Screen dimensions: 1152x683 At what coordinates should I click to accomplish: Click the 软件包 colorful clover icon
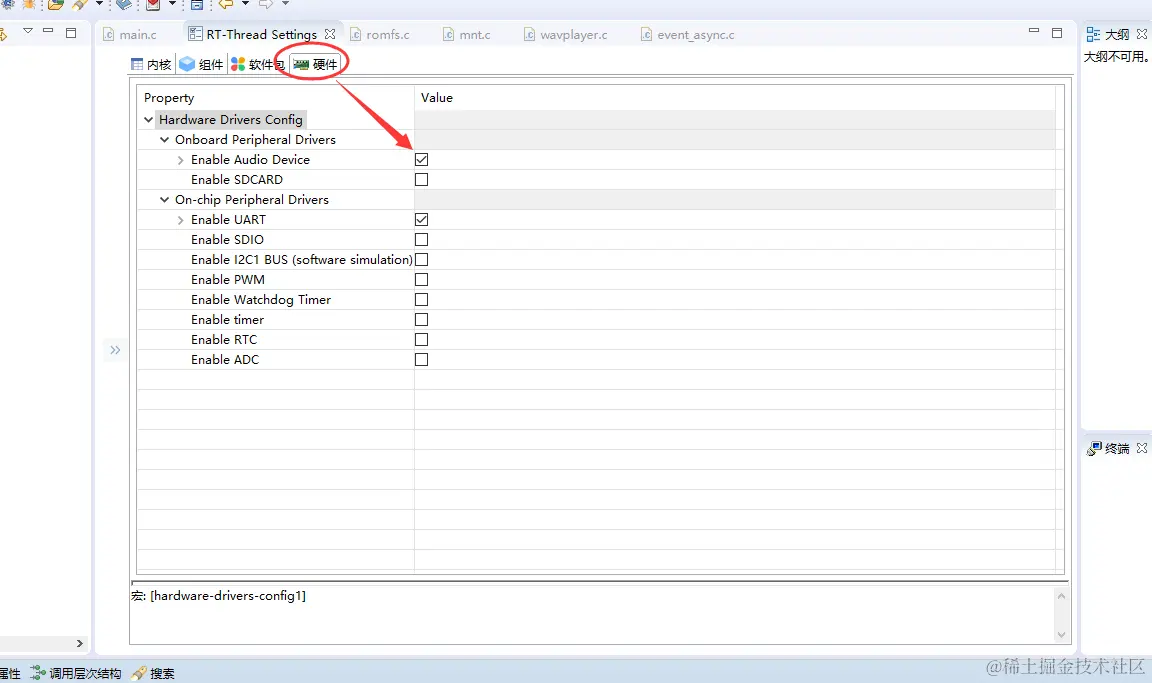point(238,65)
